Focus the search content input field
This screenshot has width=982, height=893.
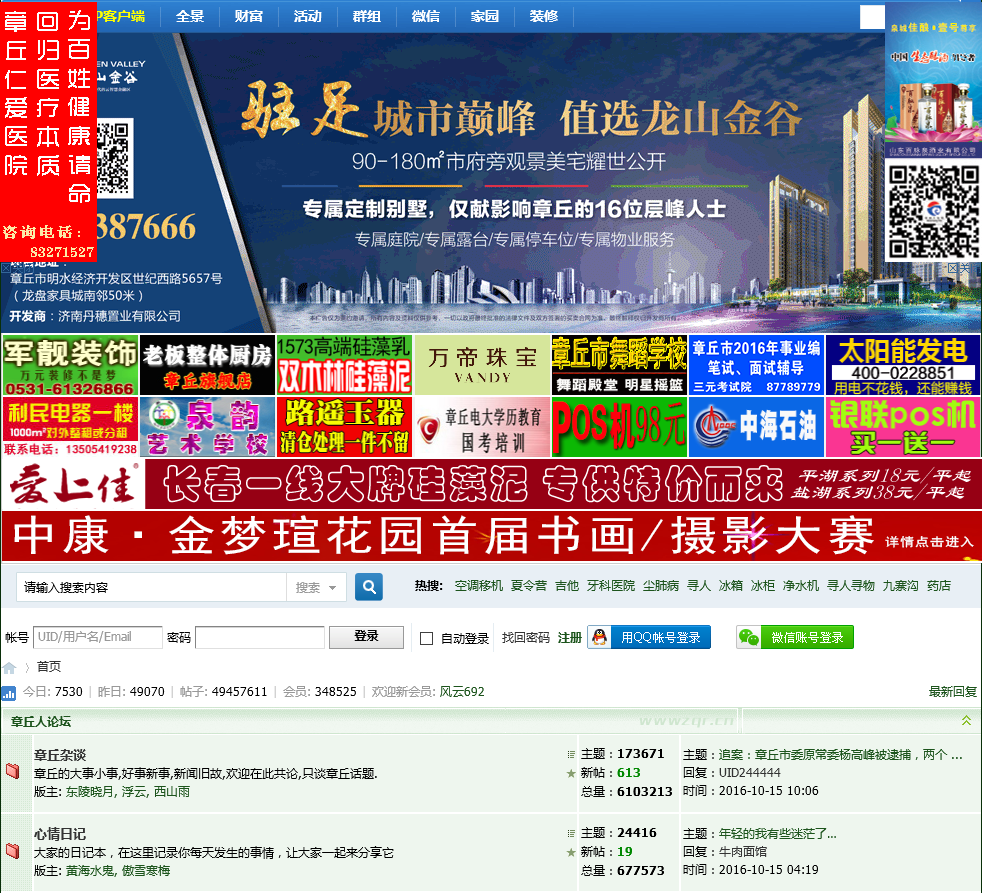coord(152,587)
